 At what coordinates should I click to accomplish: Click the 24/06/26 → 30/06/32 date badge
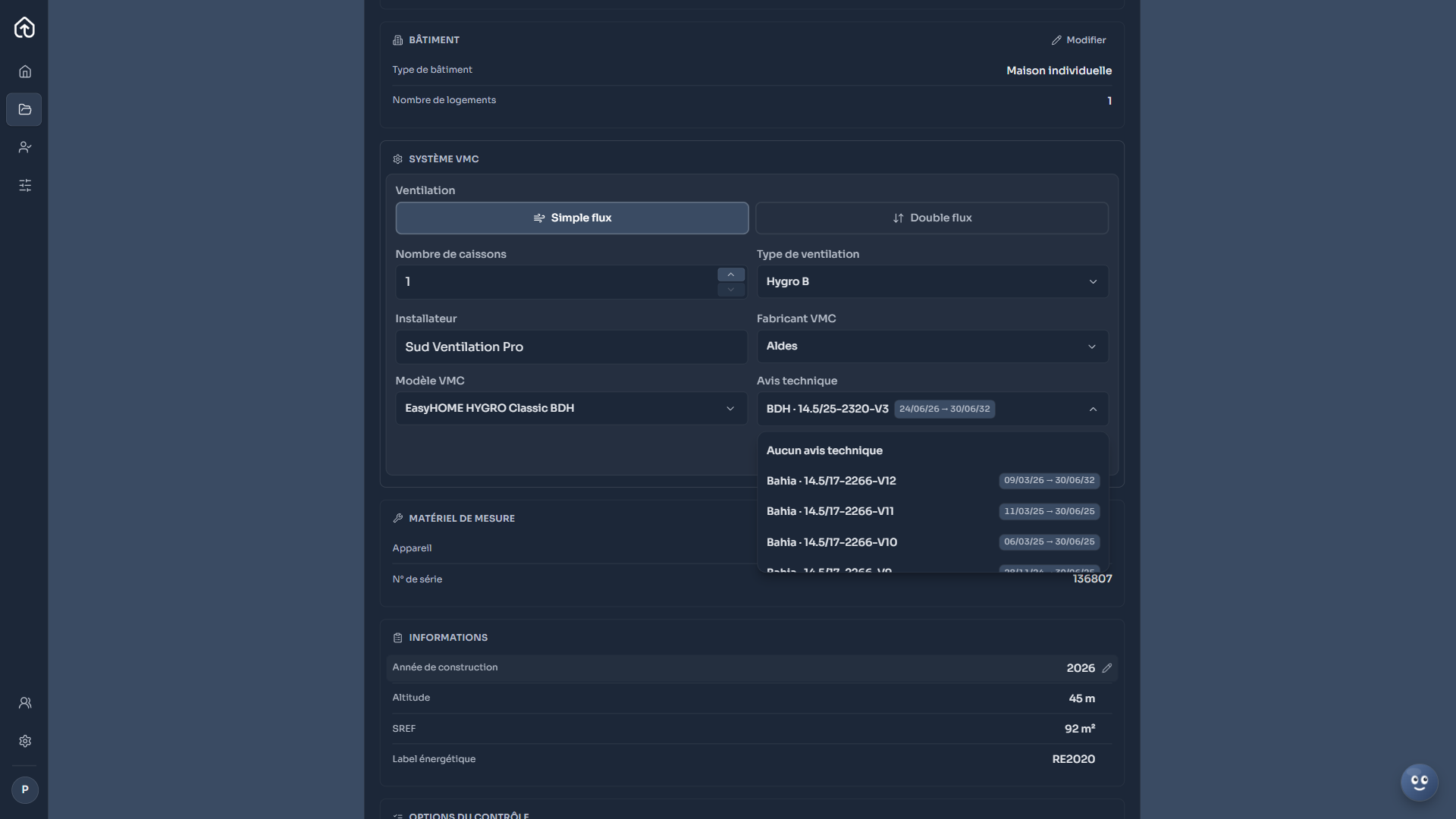[944, 409]
